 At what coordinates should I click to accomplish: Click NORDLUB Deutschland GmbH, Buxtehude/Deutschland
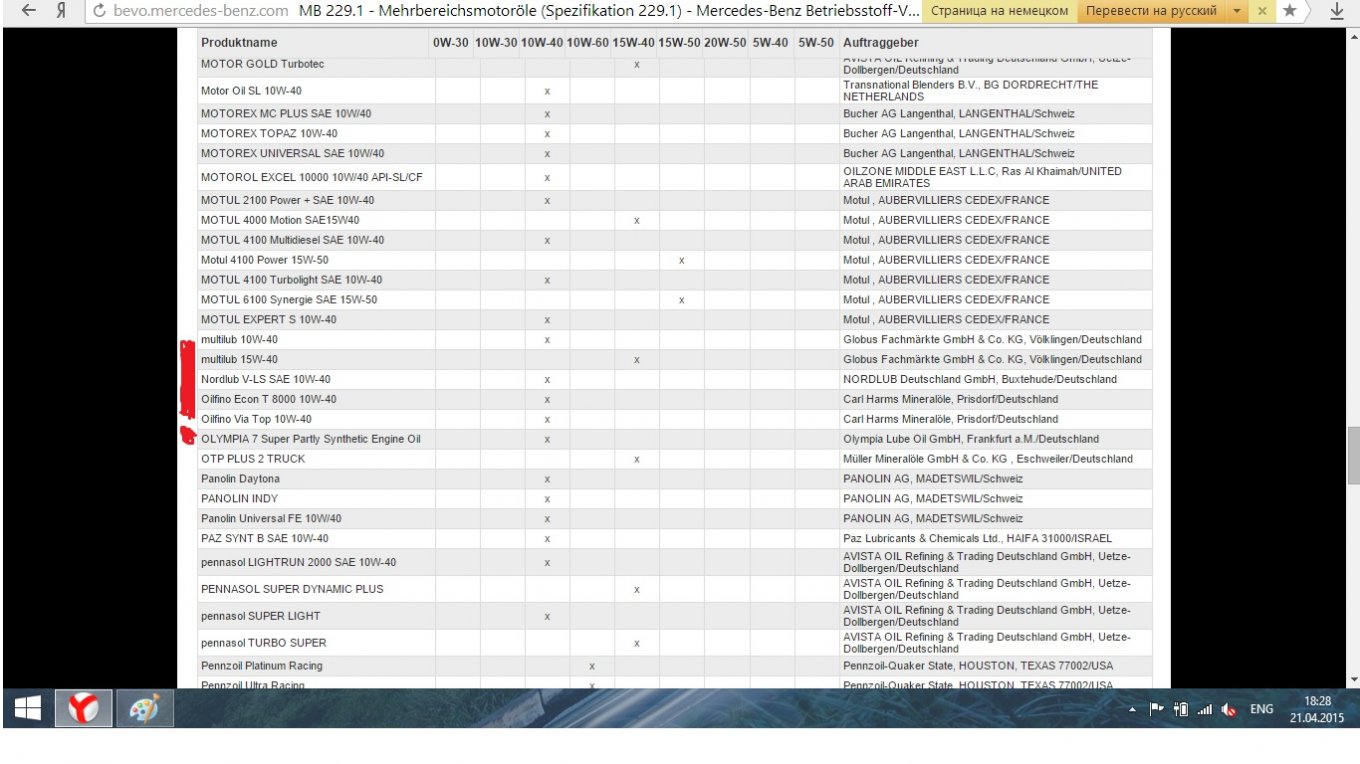(980, 380)
